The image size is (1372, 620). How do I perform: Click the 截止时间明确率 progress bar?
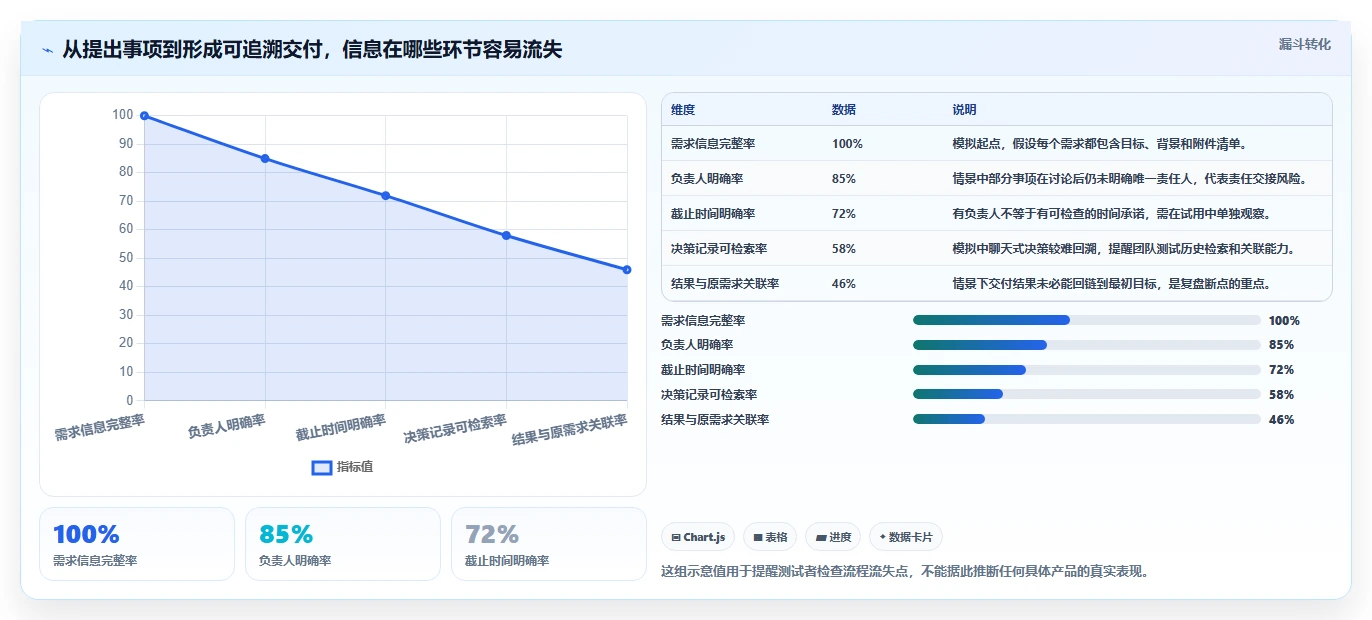coord(1086,370)
